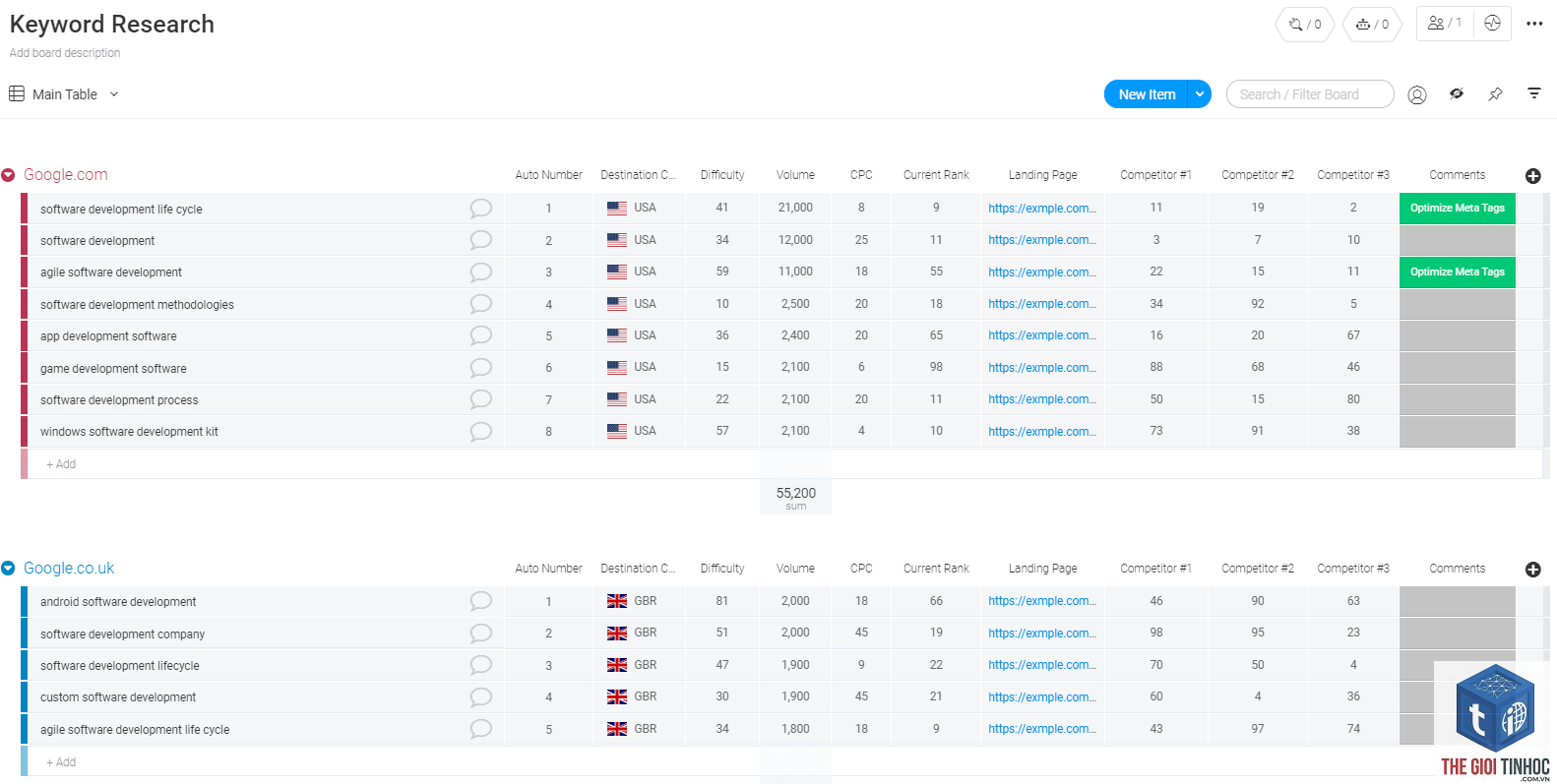The width and height of the screenshot is (1557, 784).
Task: Open conversation for windows software development kit
Action: pos(480,431)
